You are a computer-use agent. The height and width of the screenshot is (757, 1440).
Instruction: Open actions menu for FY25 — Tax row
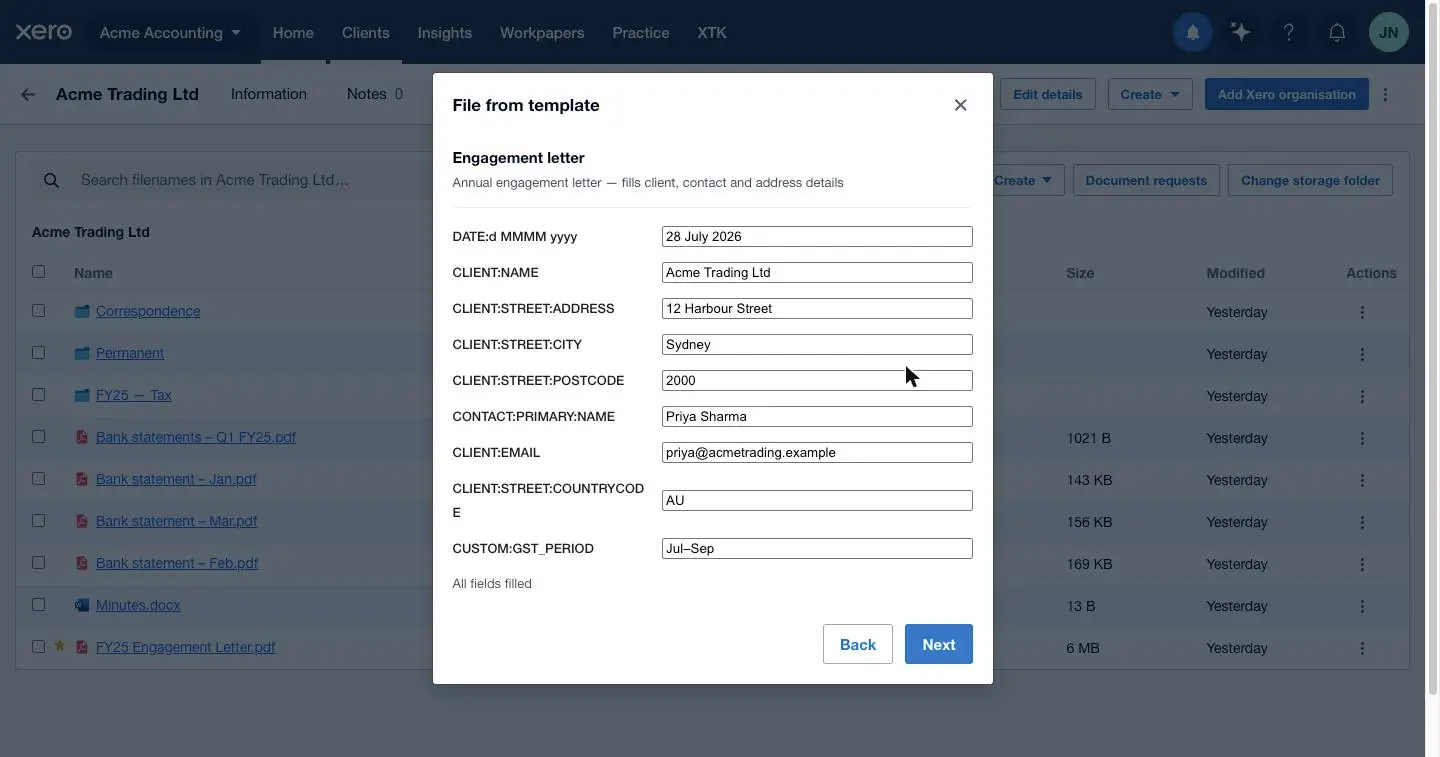pyautogui.click(x=1362, y=396)
